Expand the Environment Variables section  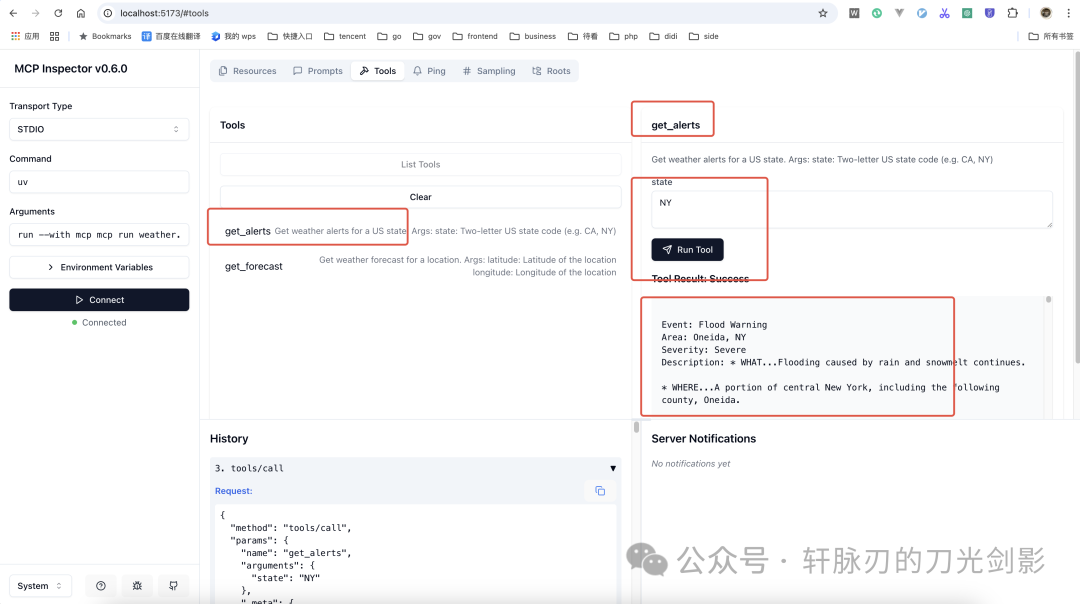click(x=99, y=267)
